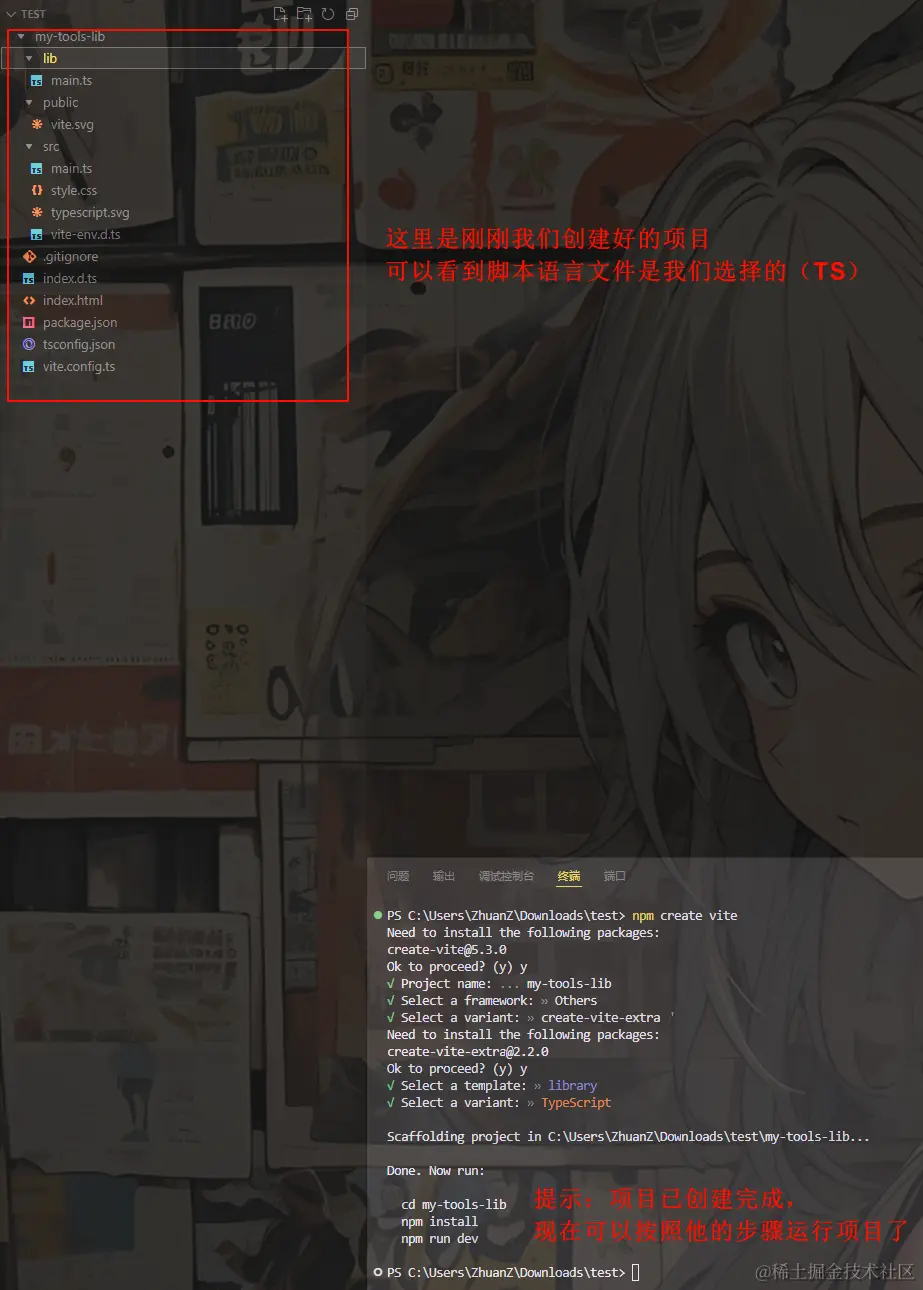This screenshot has width=923, height=1290.
Task: Click the TEST explorer section title
Action: (x=33, y=15)
